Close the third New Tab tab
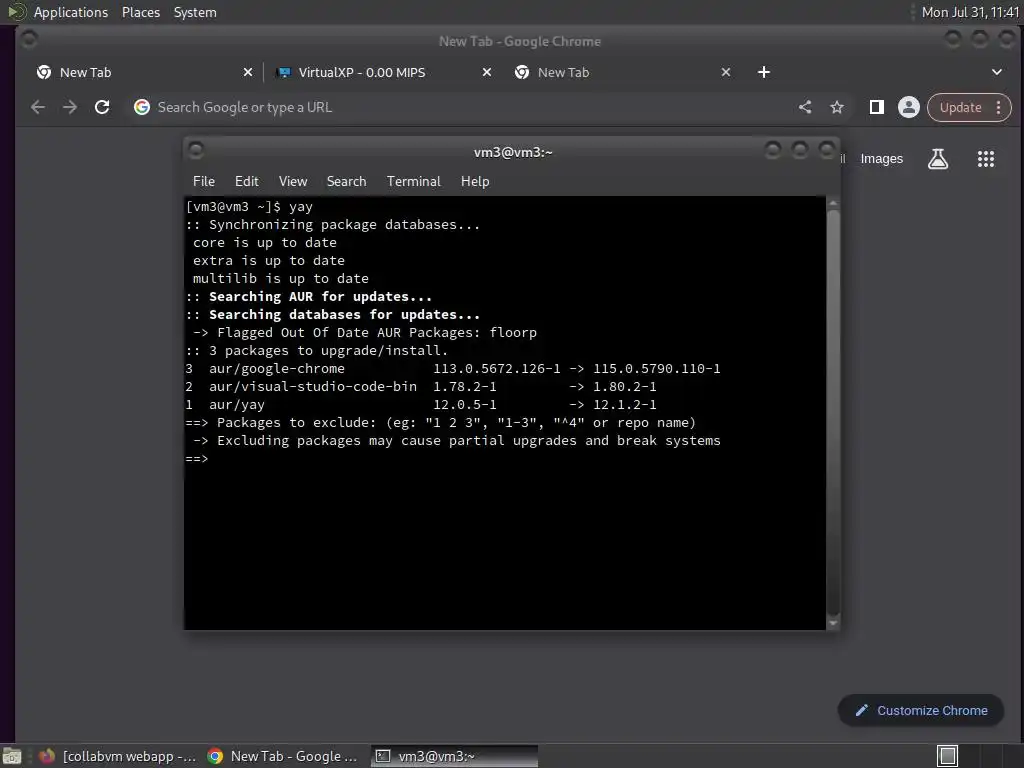The image size is (1024, 768). [726, 72]
